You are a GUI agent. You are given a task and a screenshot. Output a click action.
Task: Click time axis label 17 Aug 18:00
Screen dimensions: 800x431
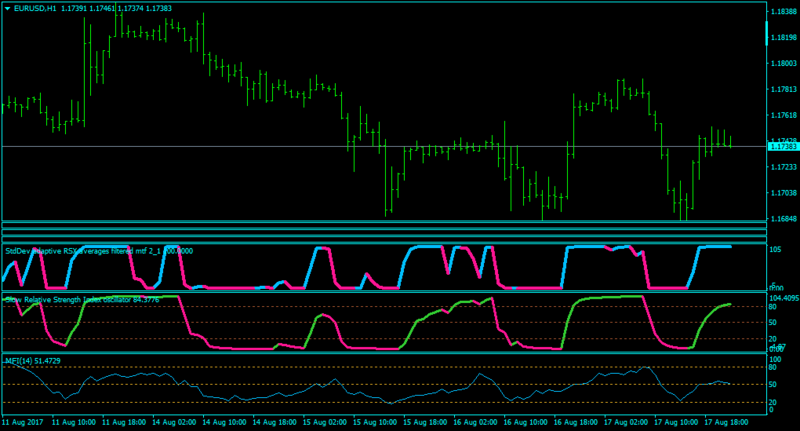726,422
